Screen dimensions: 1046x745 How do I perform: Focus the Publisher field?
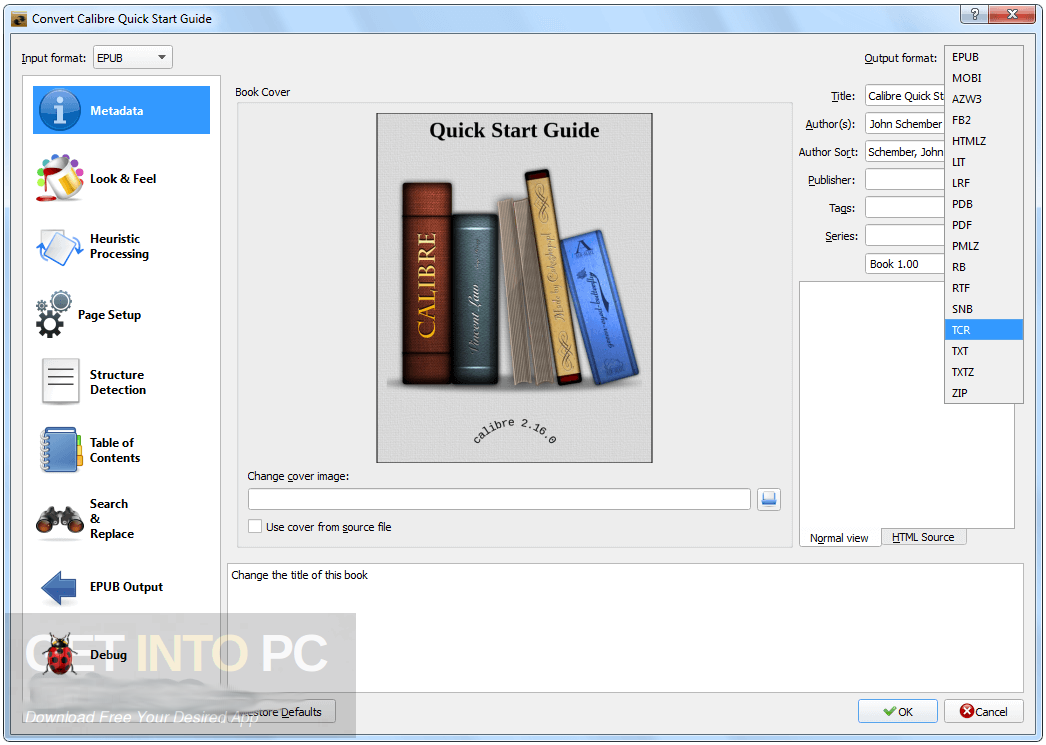coord(905,179)
